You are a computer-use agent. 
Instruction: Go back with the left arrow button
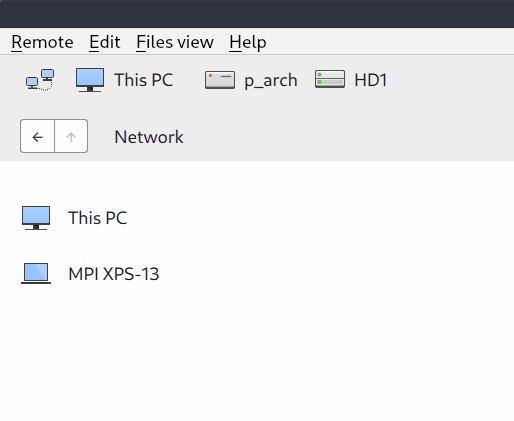click(x=37, y=136)
